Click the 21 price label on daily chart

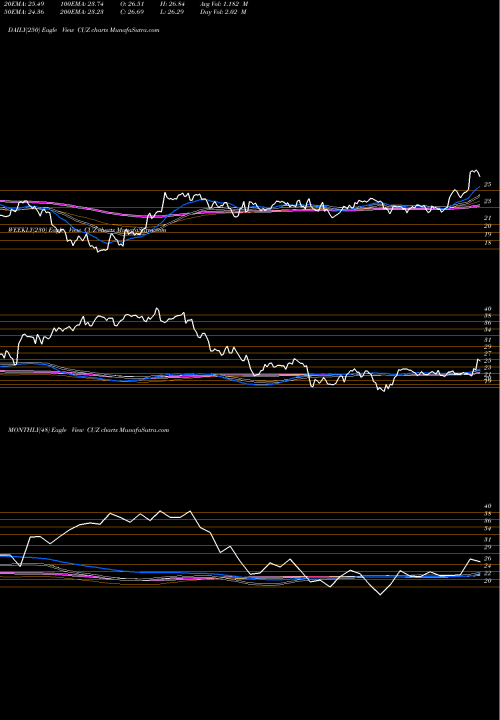488,219
